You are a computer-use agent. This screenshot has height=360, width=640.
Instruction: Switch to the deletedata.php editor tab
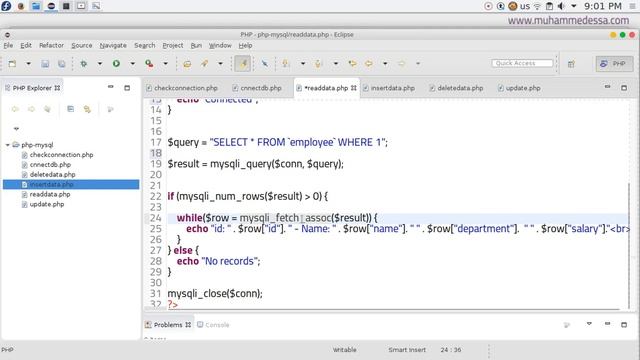(x=456, y=88)
